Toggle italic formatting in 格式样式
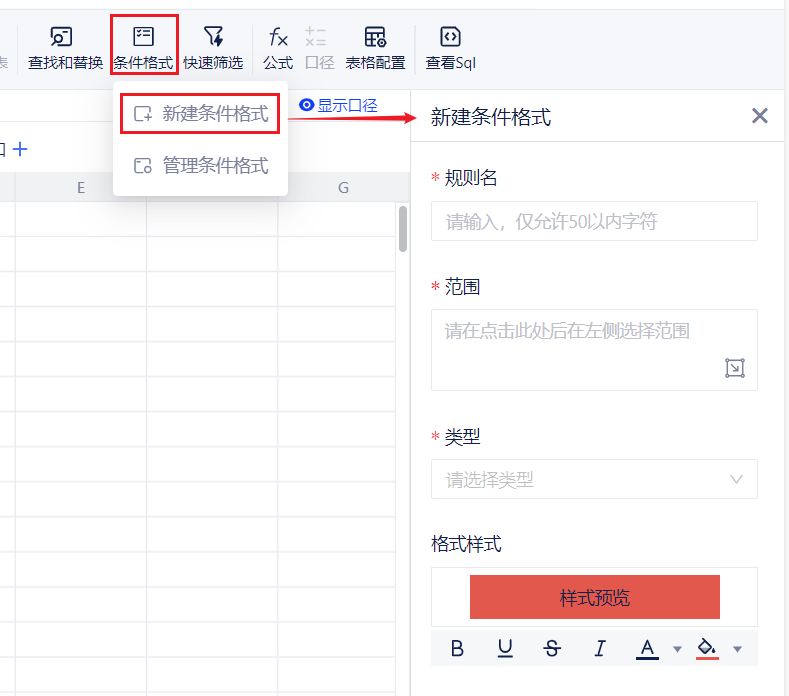Screen dimensions: 789x696 600,649
